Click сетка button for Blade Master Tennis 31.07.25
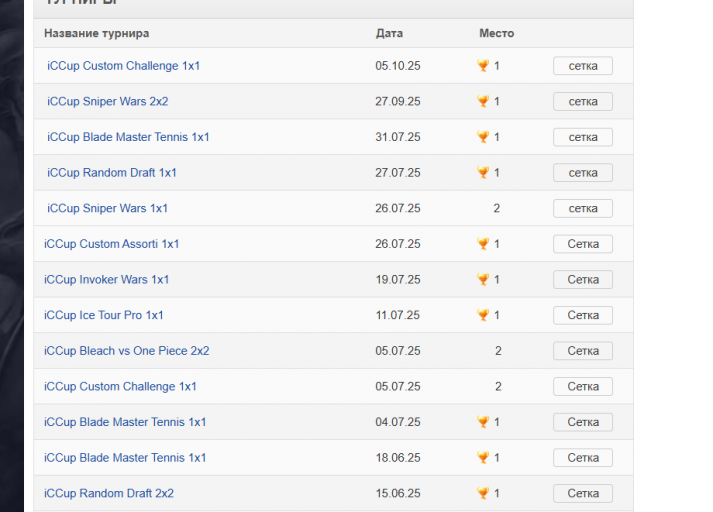713x512 pixels. point(582,137)
